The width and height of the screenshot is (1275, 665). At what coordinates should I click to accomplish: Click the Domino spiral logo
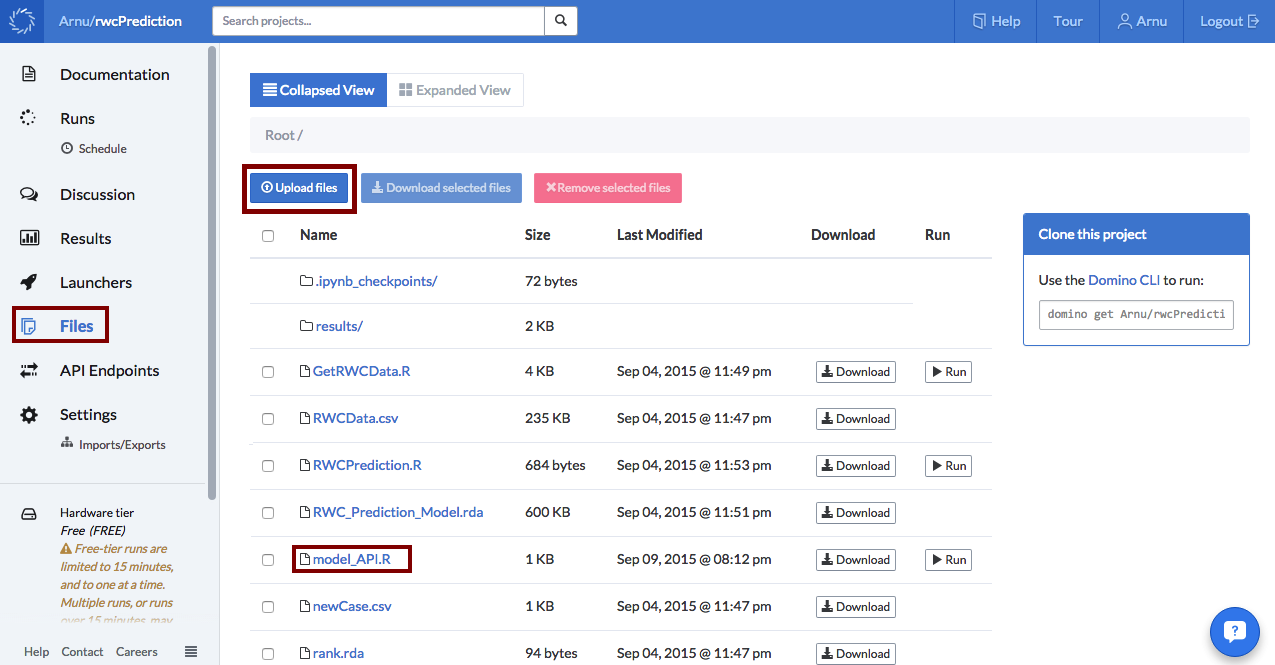click(21, 20)
